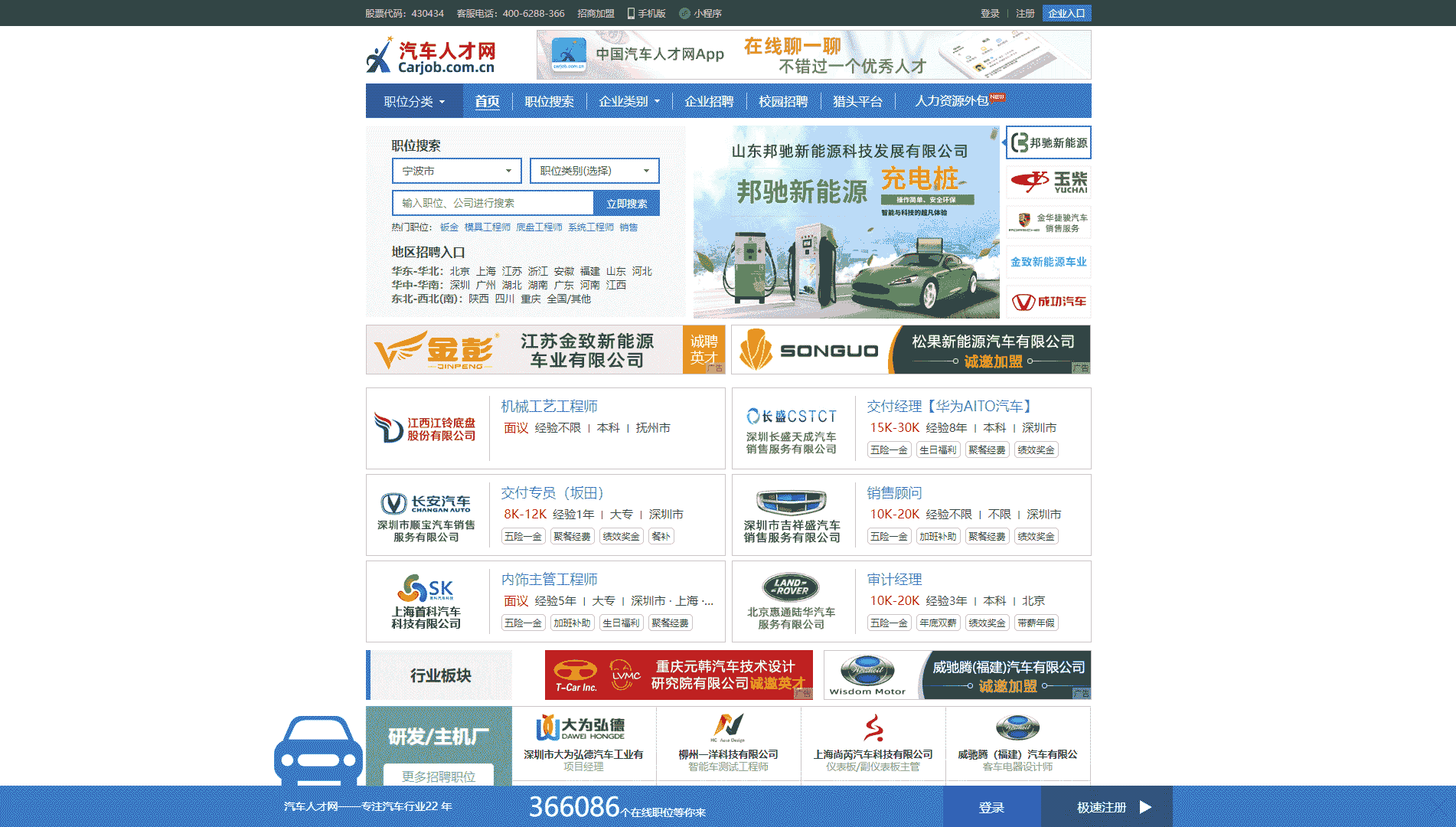Click the 企业入口 button in top bar

pos(1066,13)
